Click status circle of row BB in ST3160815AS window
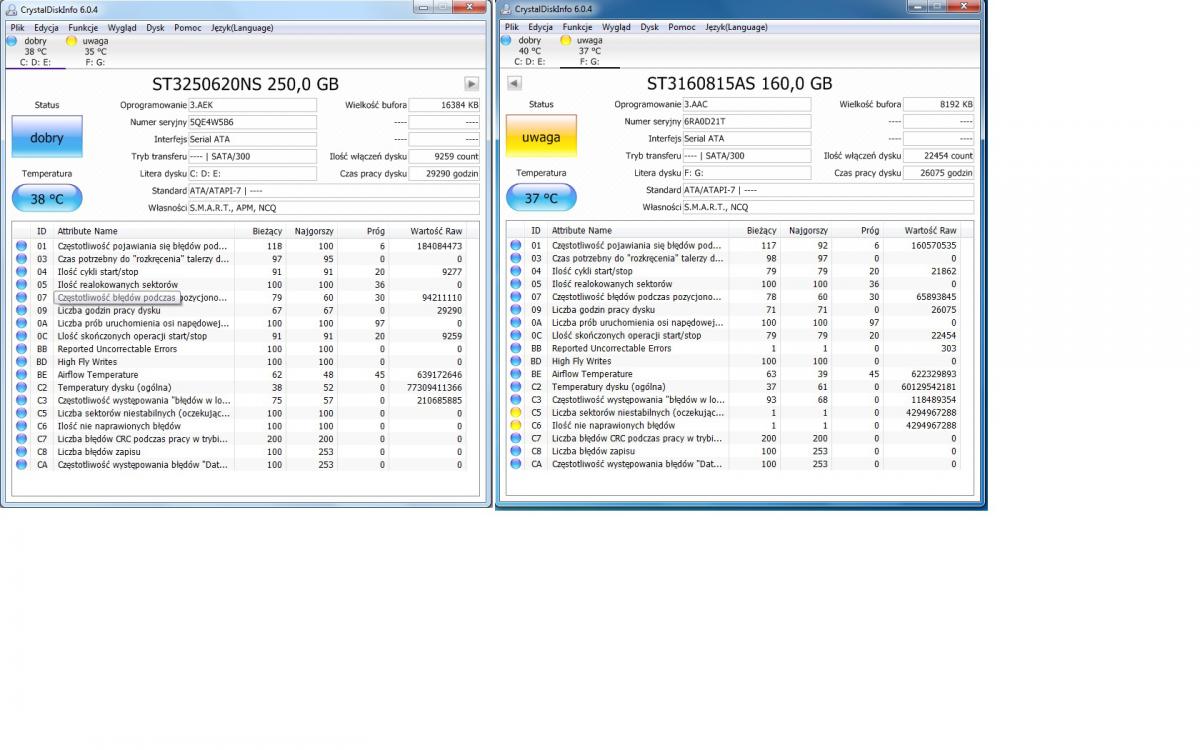1200x750 pixels. [x=516, y=348]
